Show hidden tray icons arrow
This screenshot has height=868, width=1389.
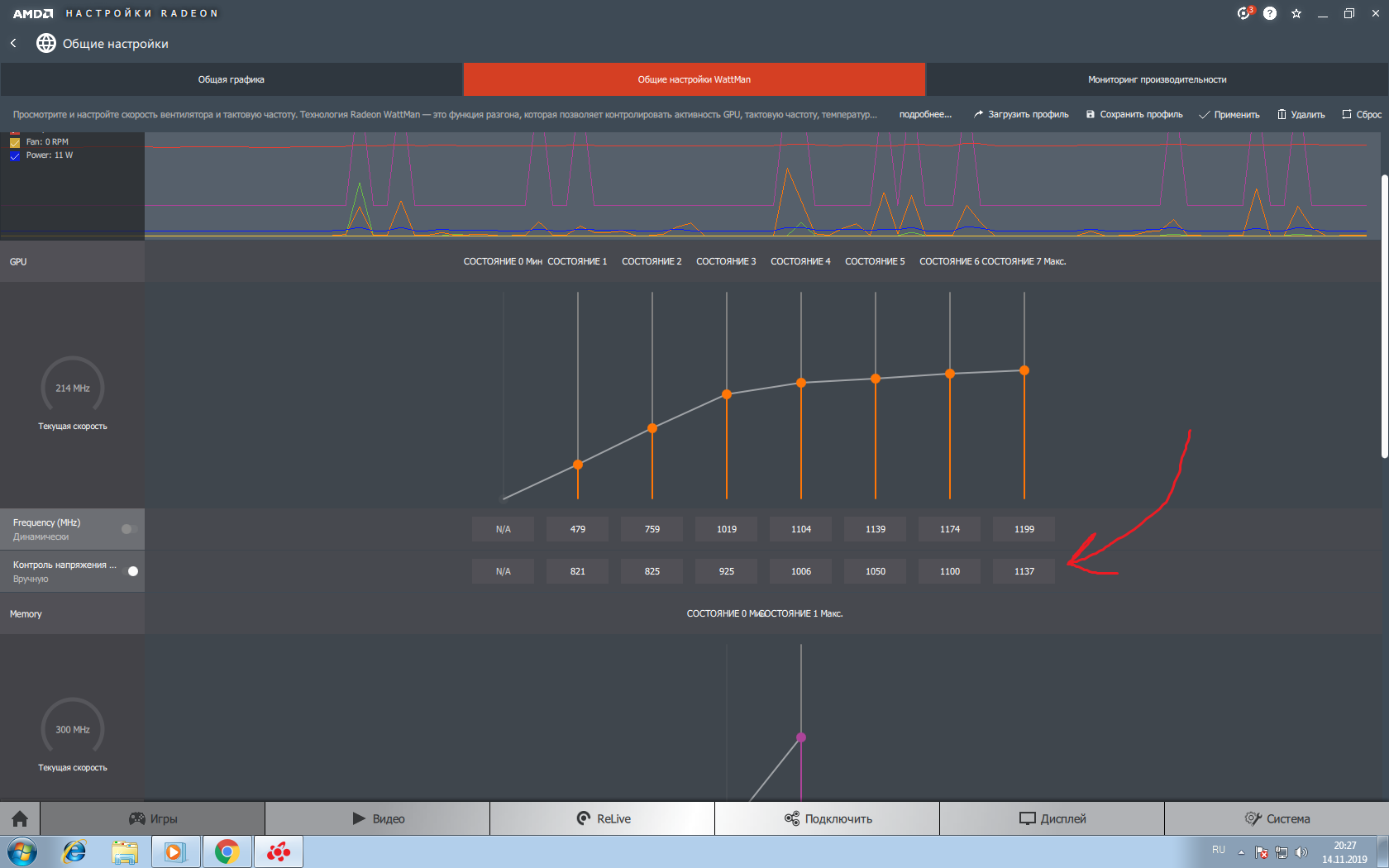[1241, 852]
